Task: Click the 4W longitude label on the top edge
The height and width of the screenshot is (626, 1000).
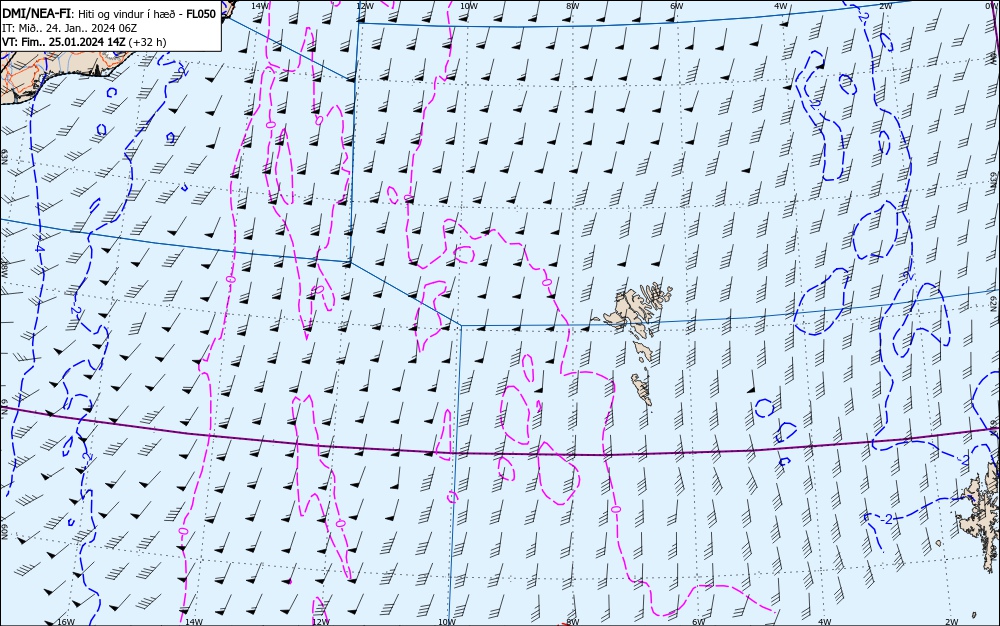Action: 781,6
